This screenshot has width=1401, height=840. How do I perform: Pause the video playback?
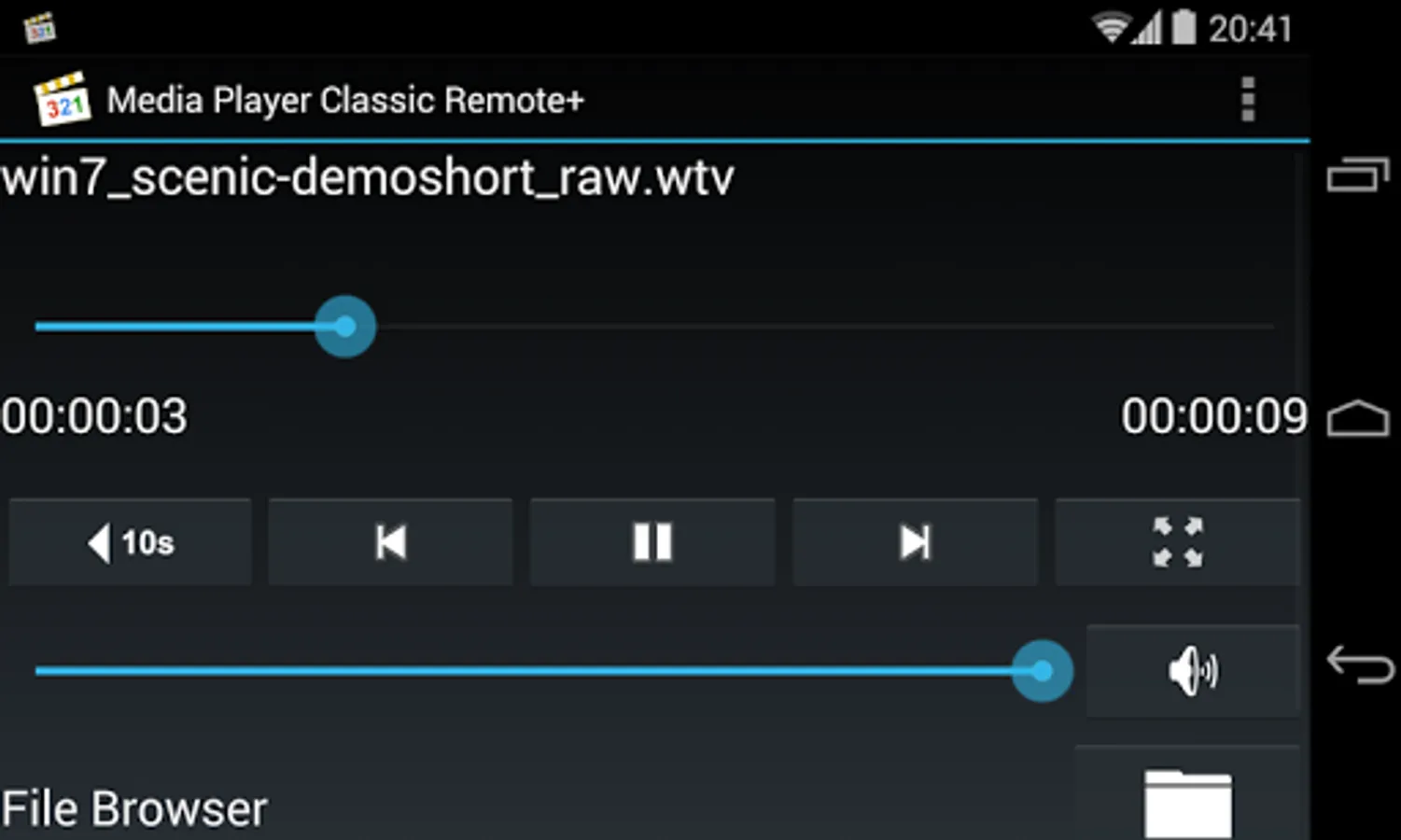tap(652, 542)
